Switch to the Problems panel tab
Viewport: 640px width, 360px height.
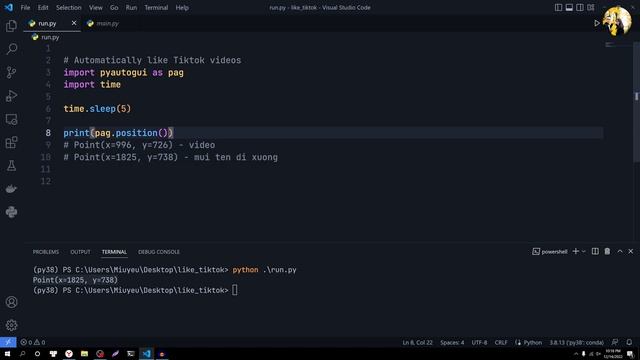[x=46, y=252]
